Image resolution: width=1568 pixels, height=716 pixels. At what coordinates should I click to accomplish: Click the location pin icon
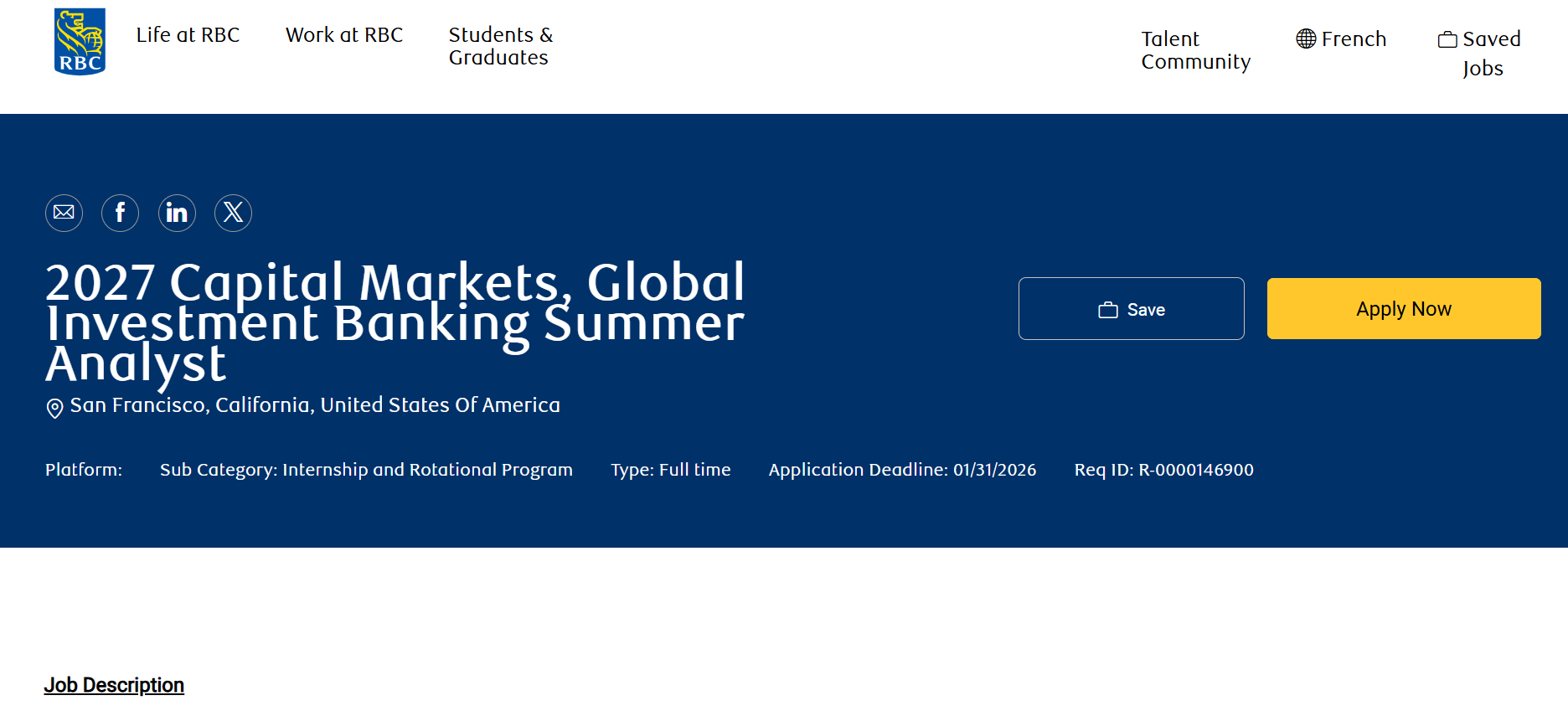tap(54, 408)
